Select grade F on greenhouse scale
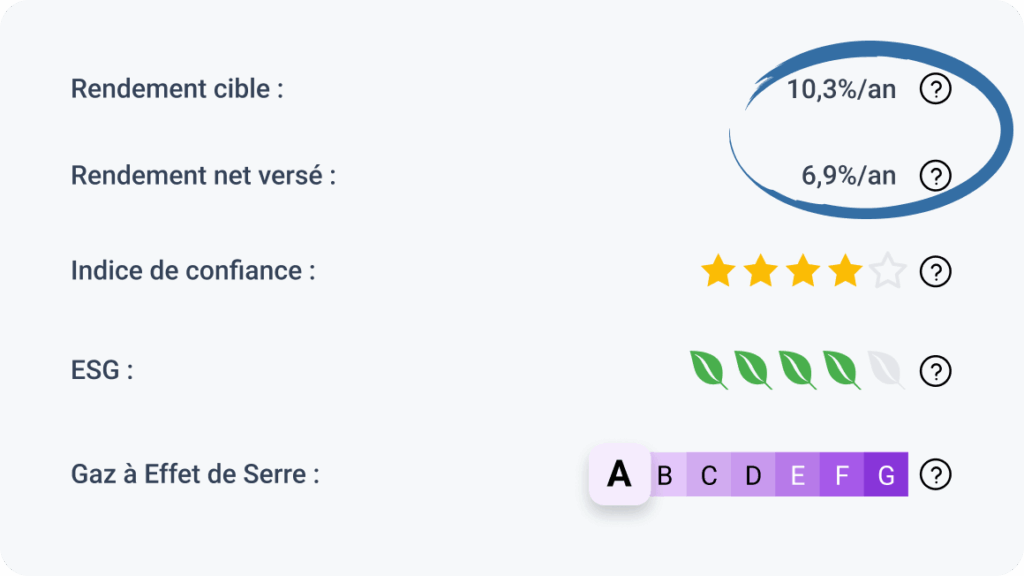Image resolution: width=1024 pixels, height=576 pixels. tap(842, 474)
